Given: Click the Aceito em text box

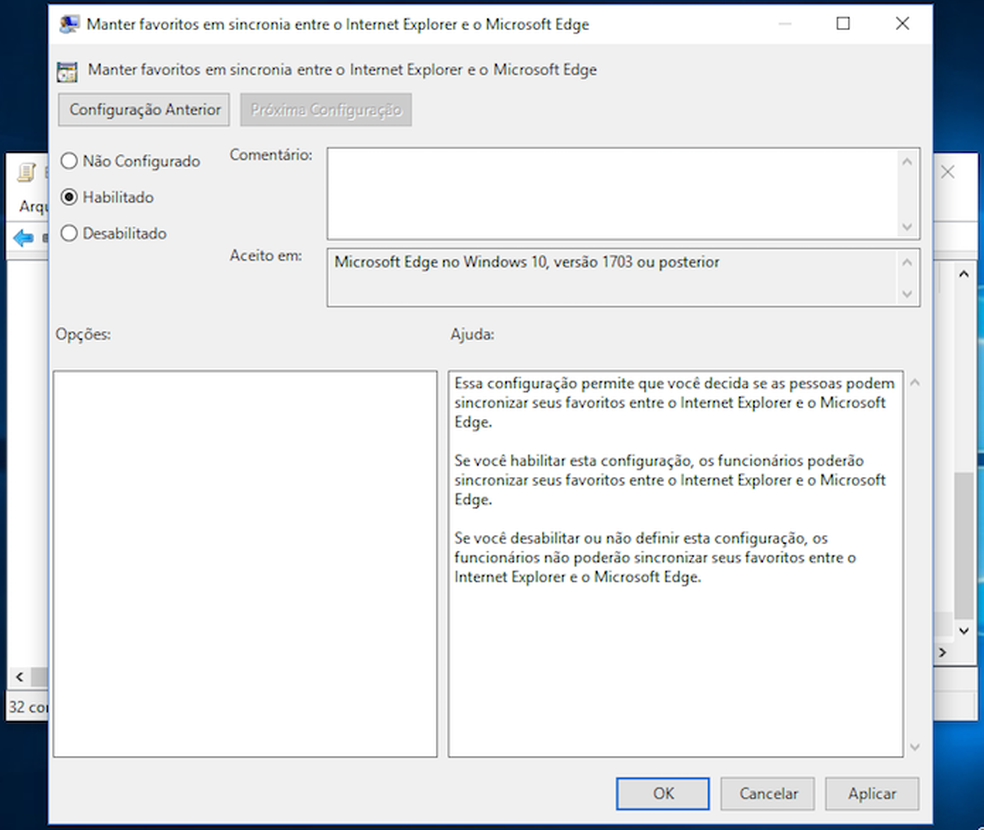Looking at the screenshot, I should (x=613, y=277).
